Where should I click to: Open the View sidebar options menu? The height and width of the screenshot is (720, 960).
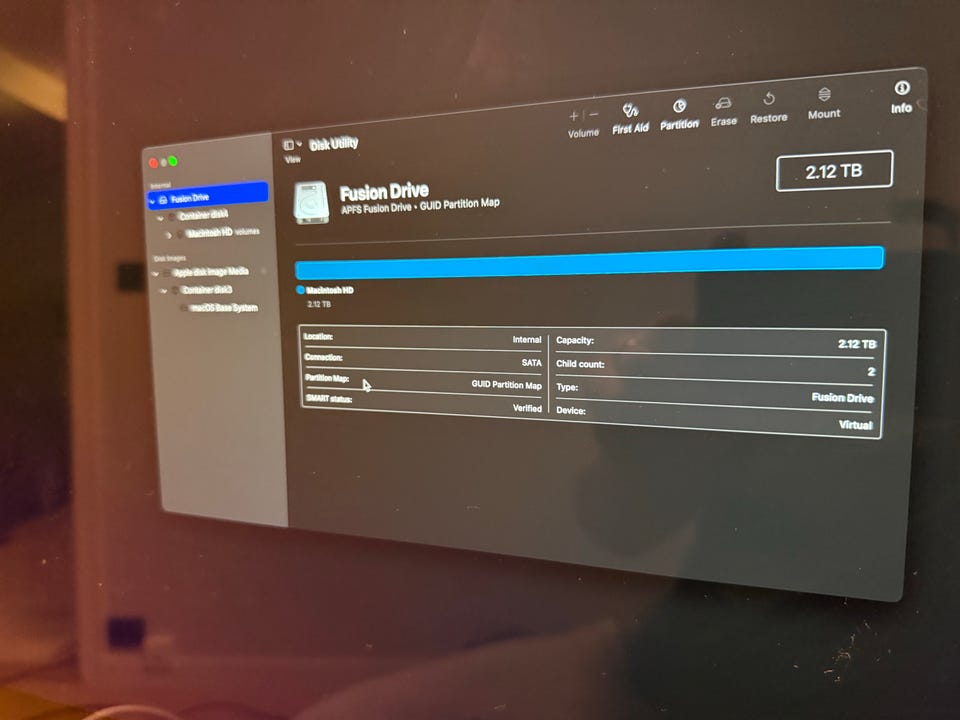click(x=292, y=145)
